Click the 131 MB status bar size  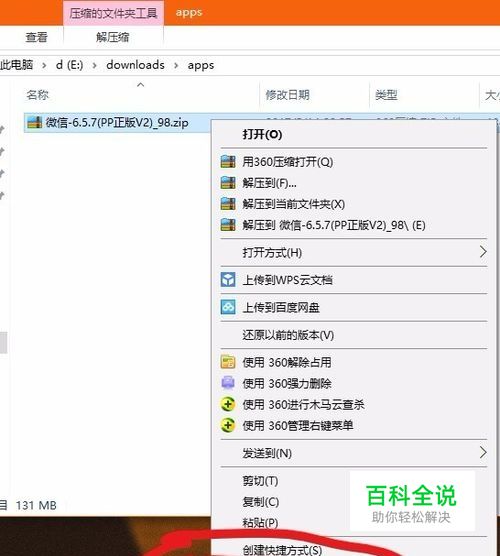36,505
